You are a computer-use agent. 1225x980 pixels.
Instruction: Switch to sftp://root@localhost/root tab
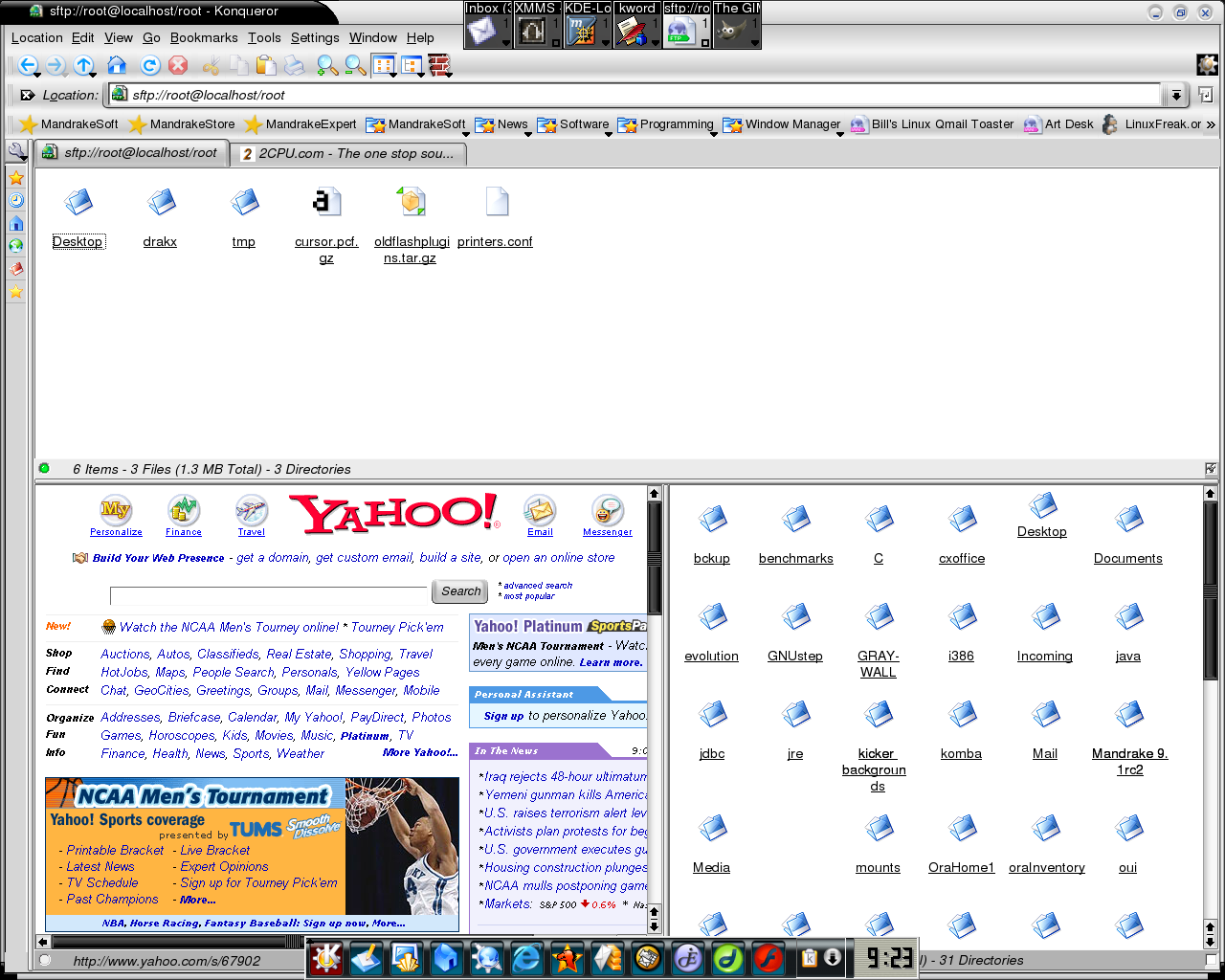132,153
